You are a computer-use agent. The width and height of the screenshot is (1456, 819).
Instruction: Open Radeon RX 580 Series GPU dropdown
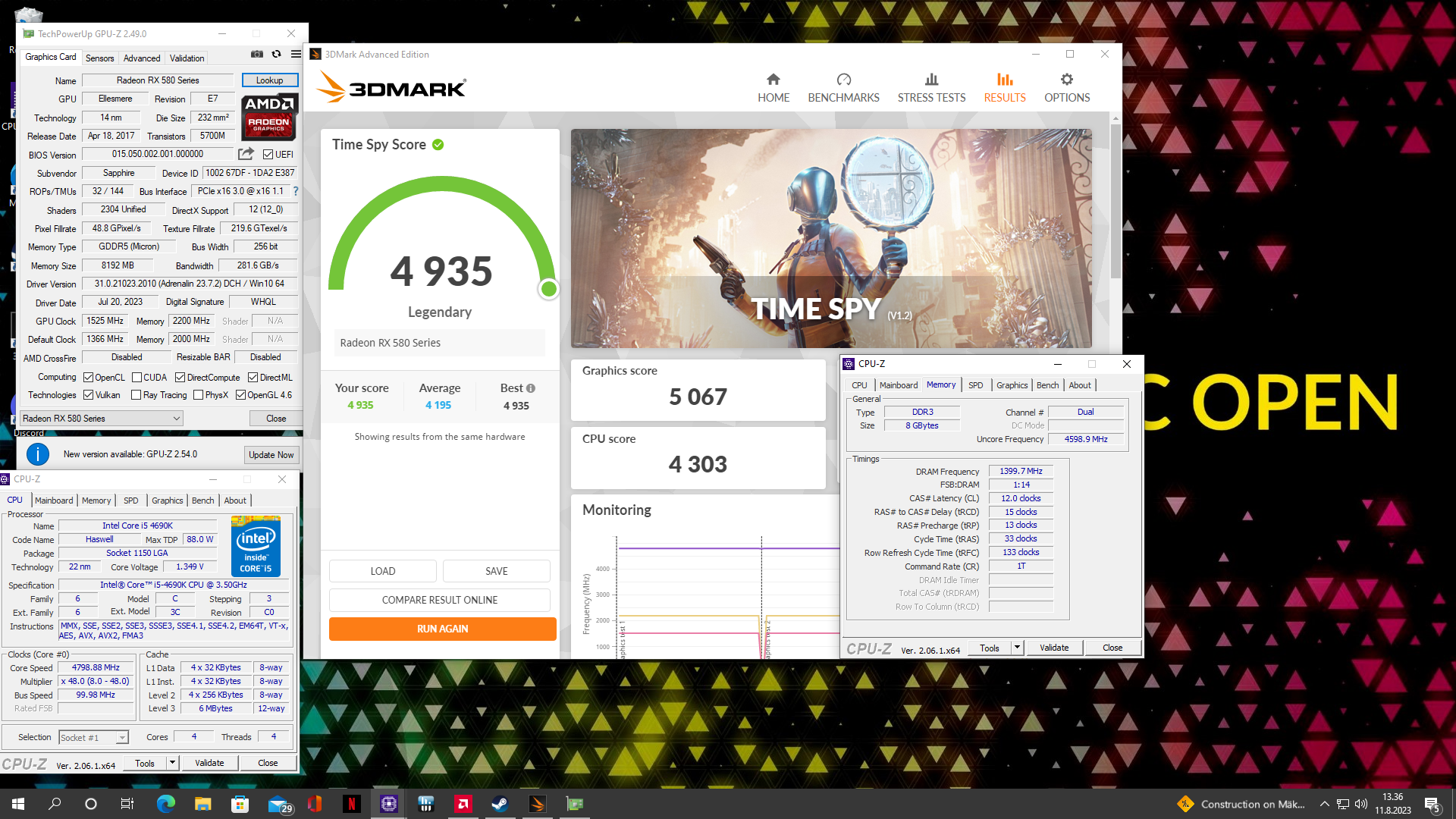click(102, 419)
